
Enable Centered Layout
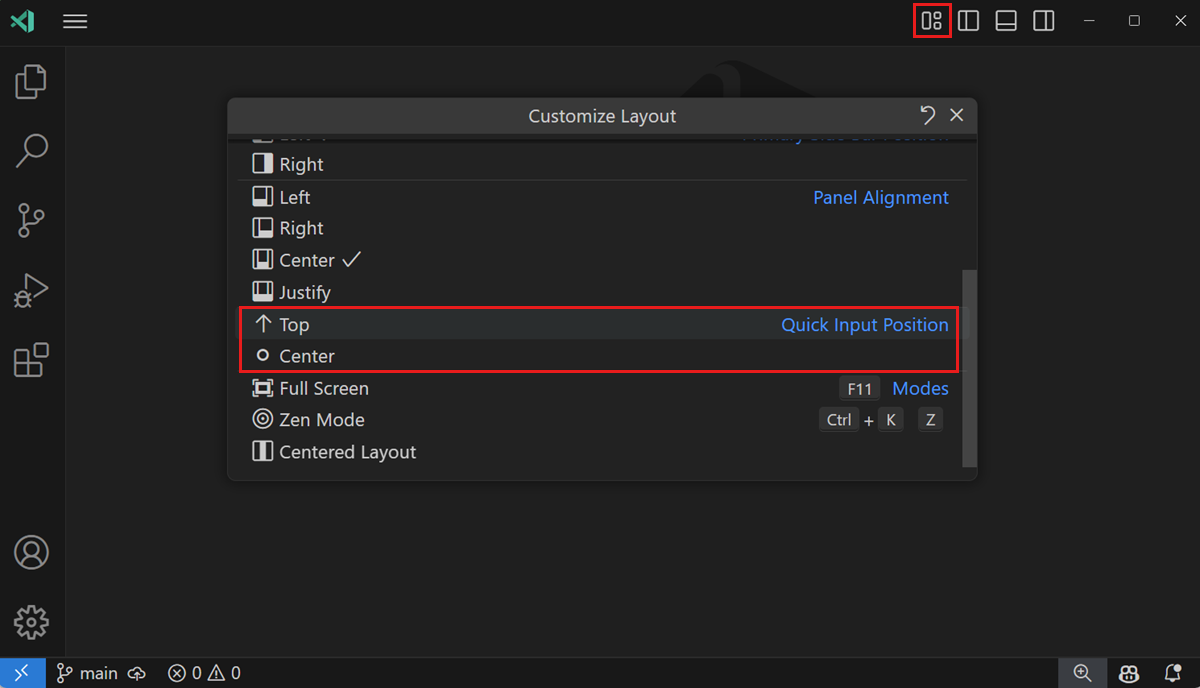[345, 451]
